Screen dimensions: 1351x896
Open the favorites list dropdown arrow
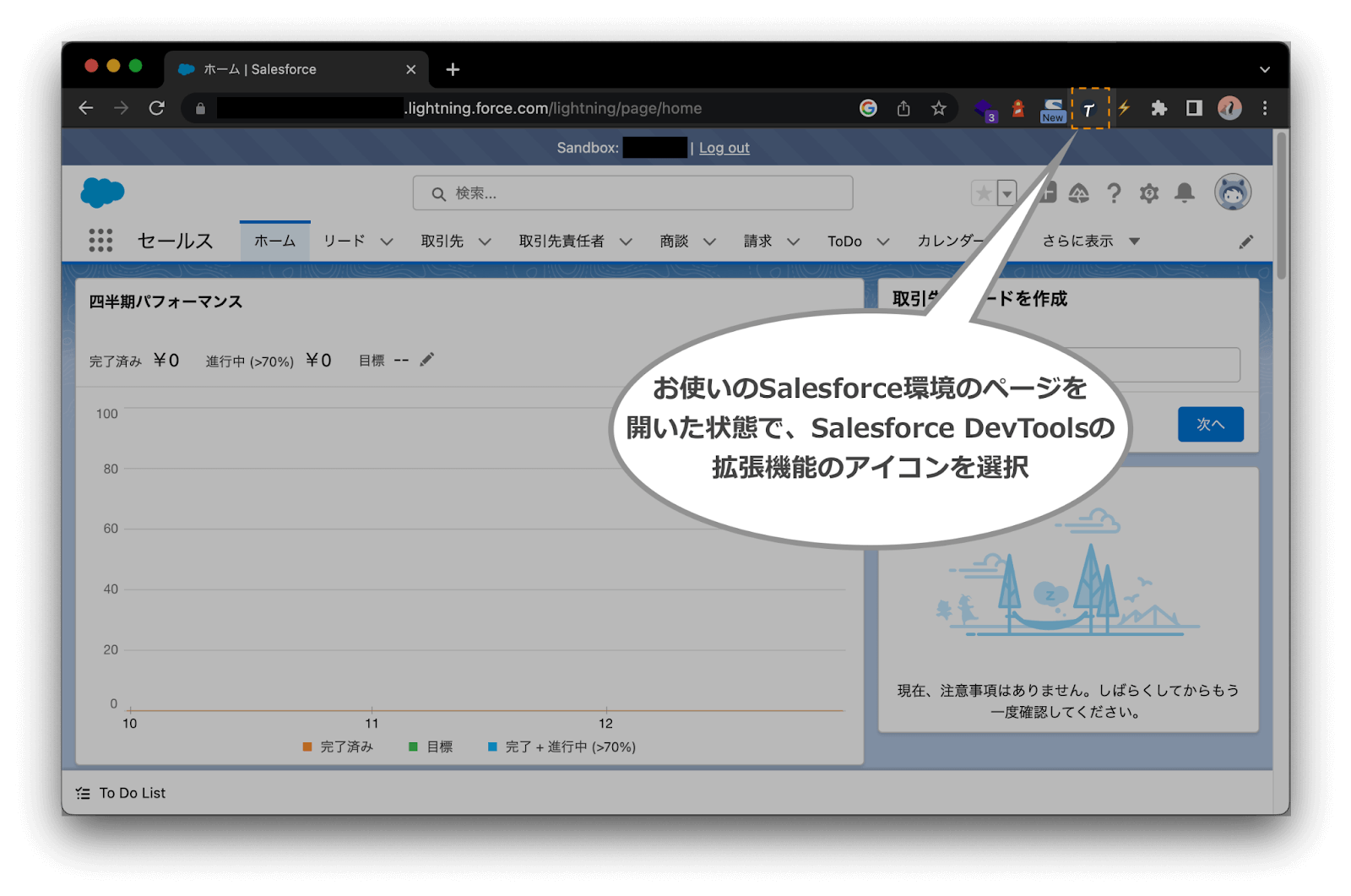tap(1006, 193)
